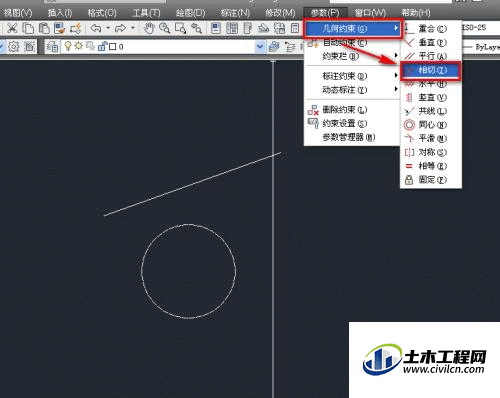Select the 平滑(M) smooth constraint

pos(431,138)
